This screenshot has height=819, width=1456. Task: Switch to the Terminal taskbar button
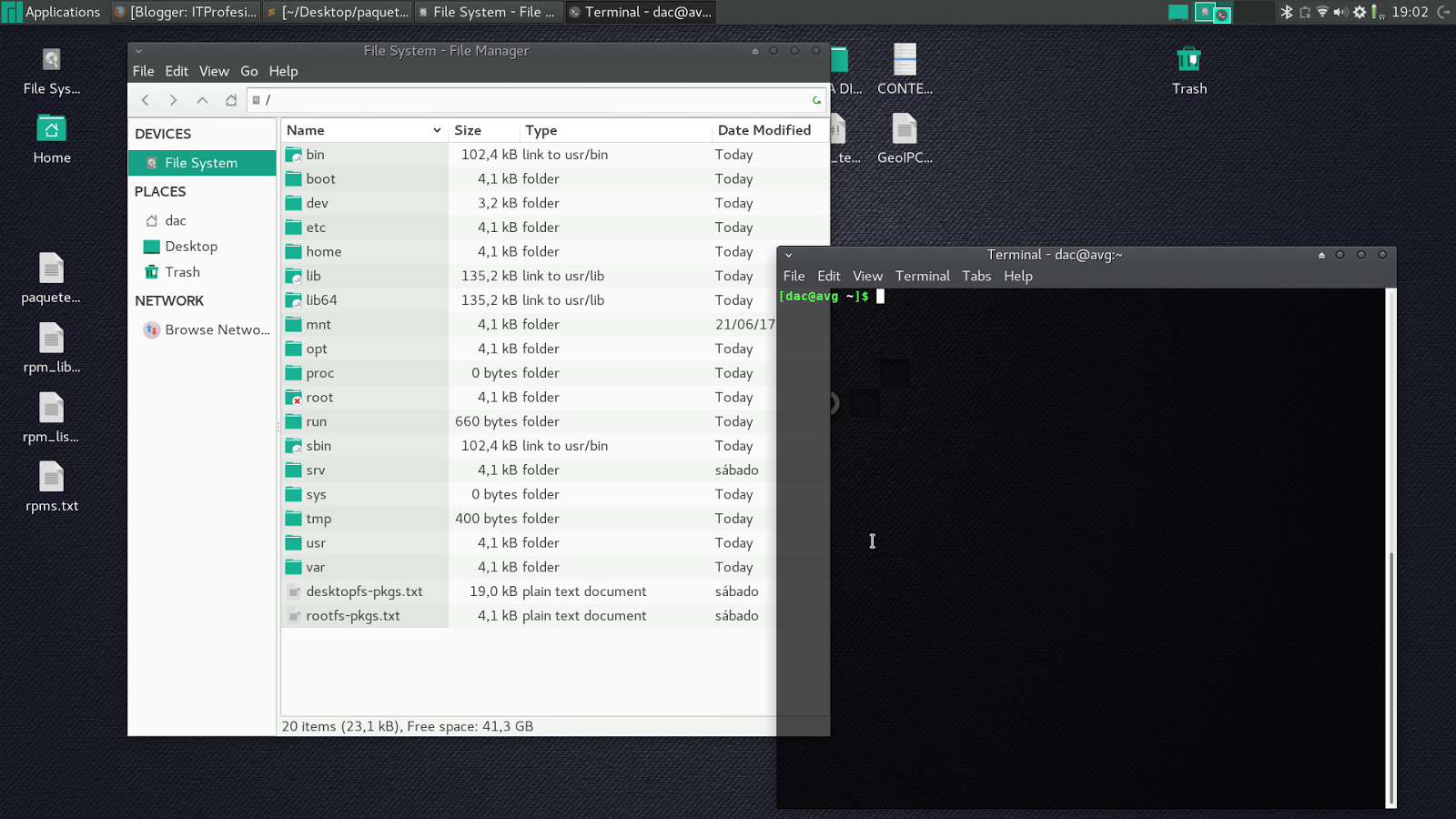click(x=641, y=12)
